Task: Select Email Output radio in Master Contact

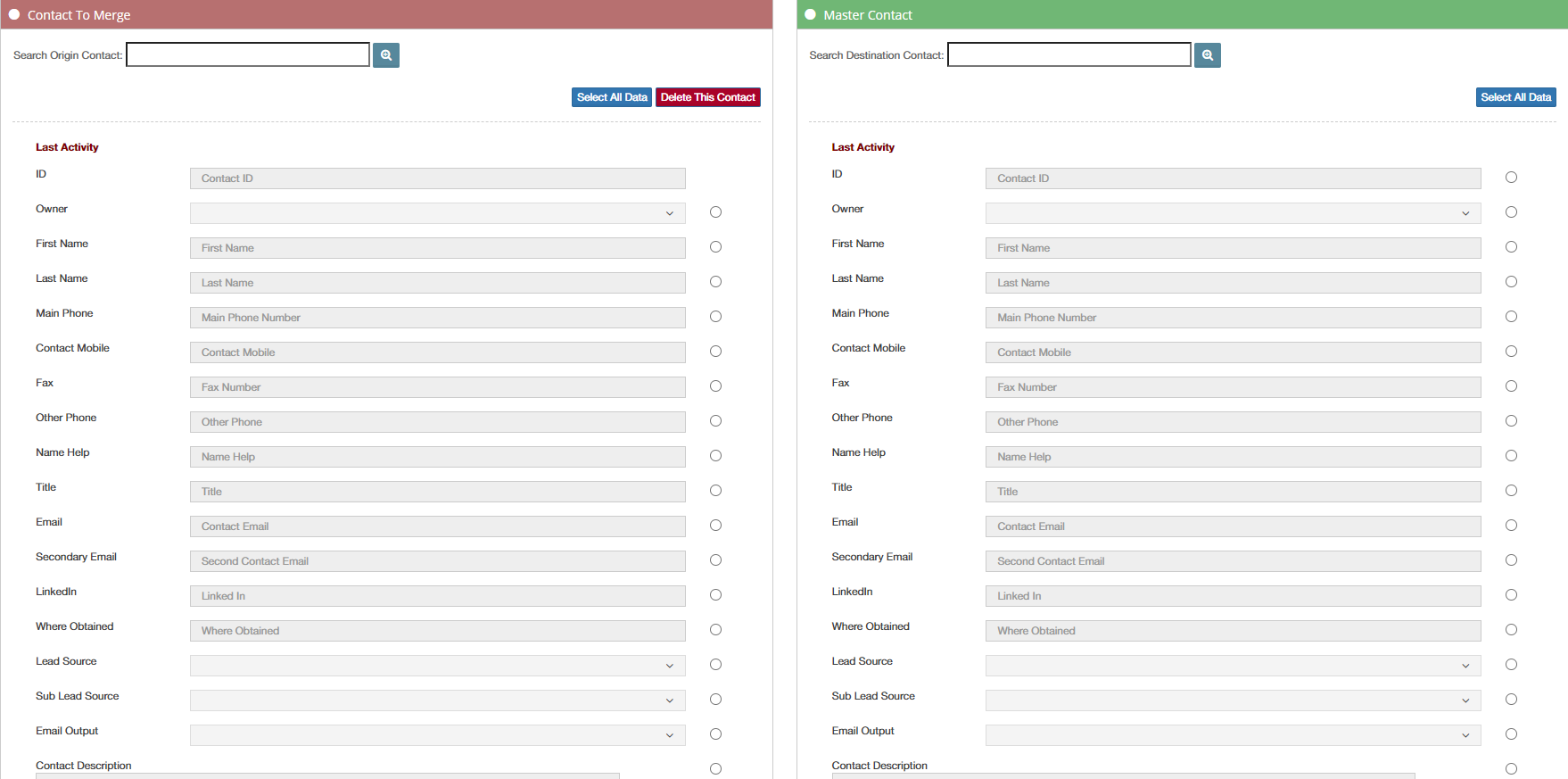Action: 1511,734
